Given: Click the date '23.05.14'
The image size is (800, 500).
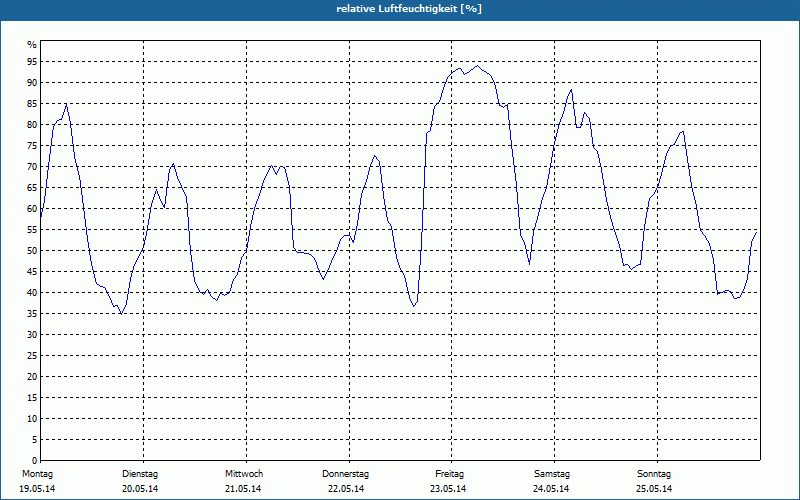Looking at the screenshot, I should (448, 489).
